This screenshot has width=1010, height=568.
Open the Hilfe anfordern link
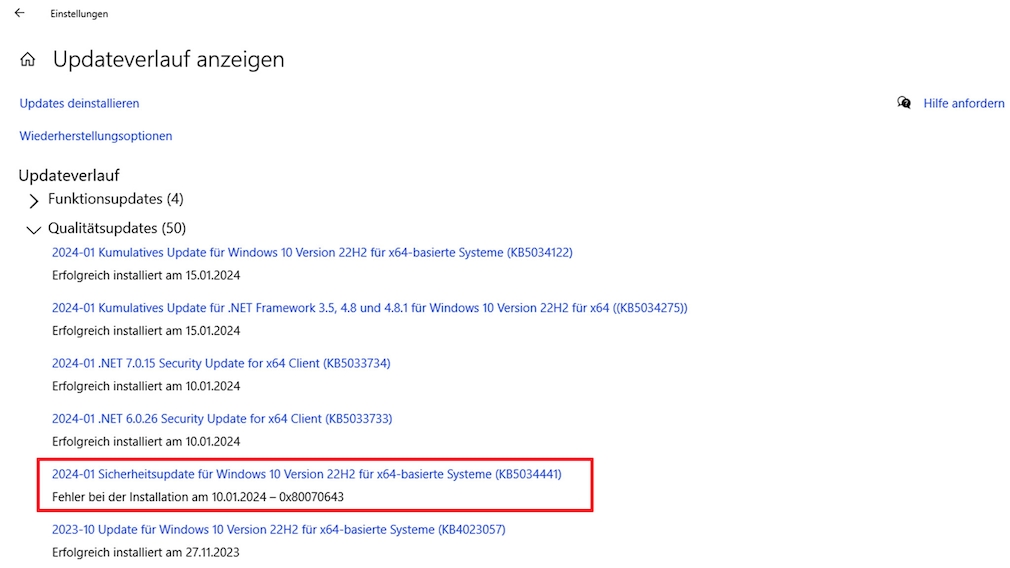coord(963,103)
